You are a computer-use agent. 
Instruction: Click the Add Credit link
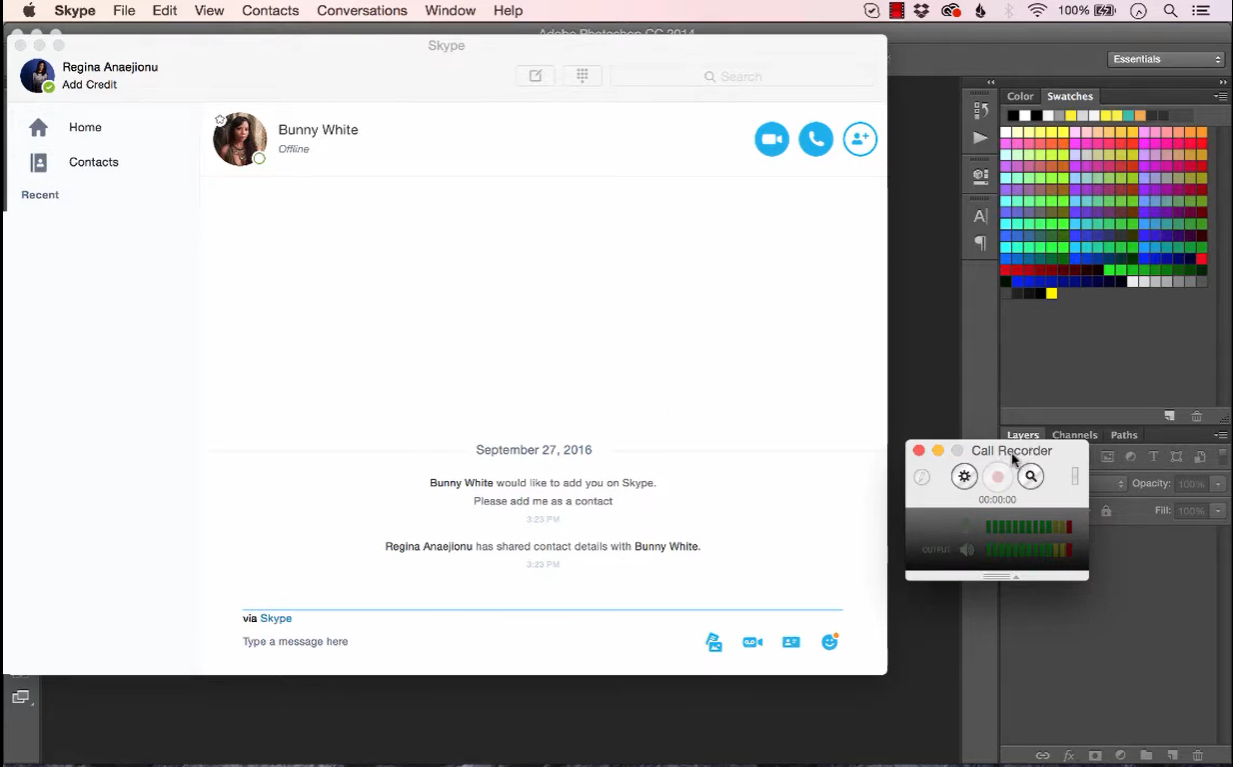(88, 85)
